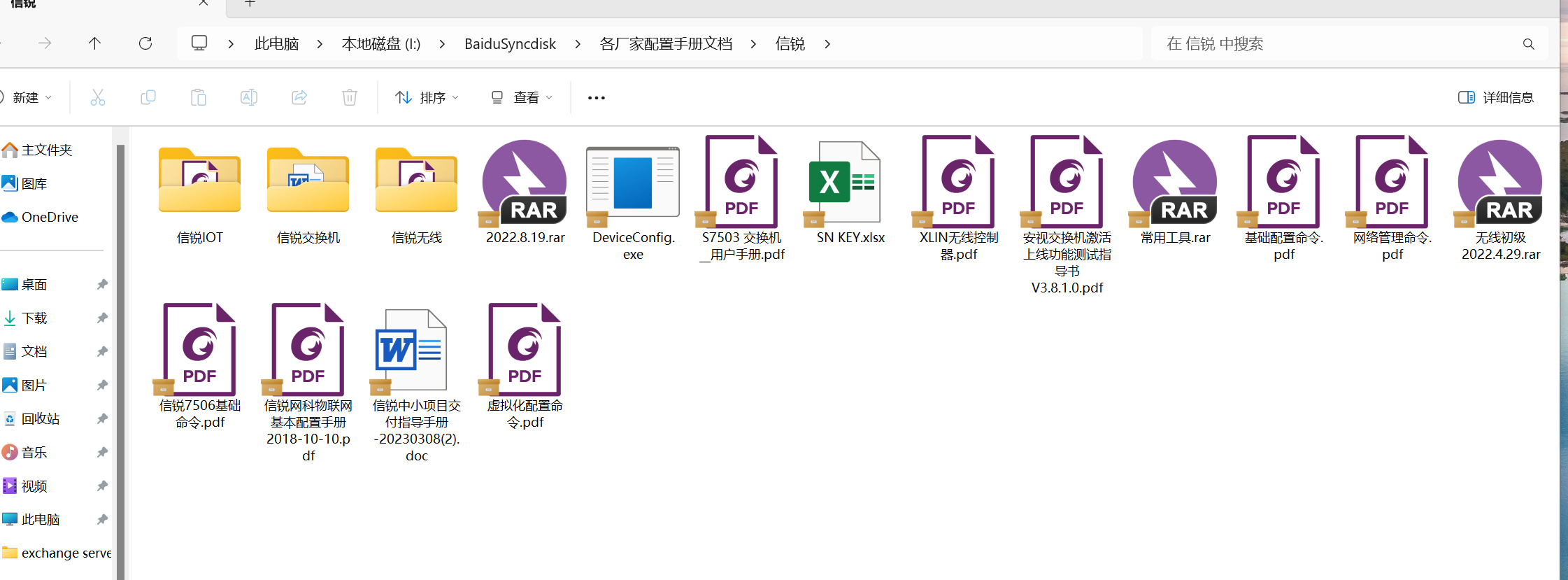
Task: Expand chevron after 各厂家配置手册文档
Action: [753, 43]
